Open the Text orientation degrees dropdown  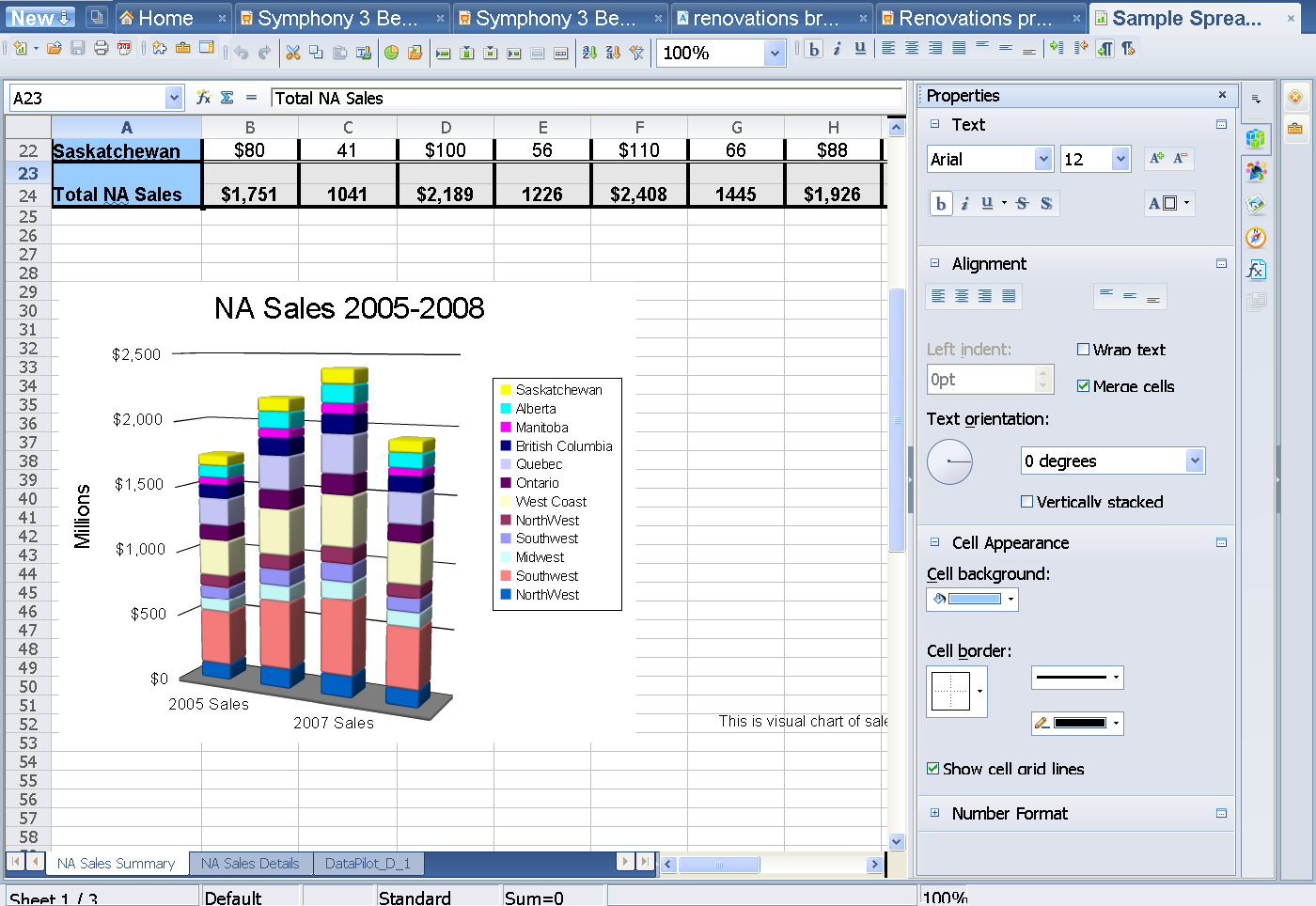pos(1113,461)
